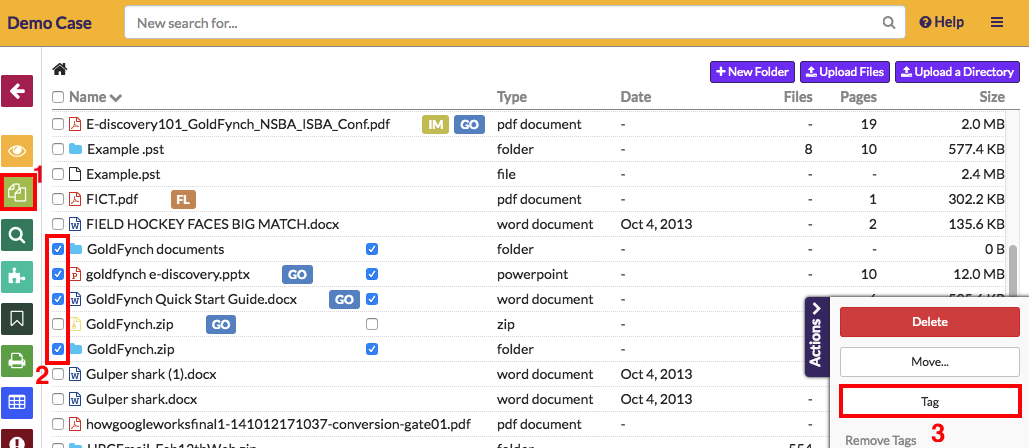Check the GoldFynch.zip zip file left checkbox
This screenshot has height=448, width=1029.
[58, 323]
